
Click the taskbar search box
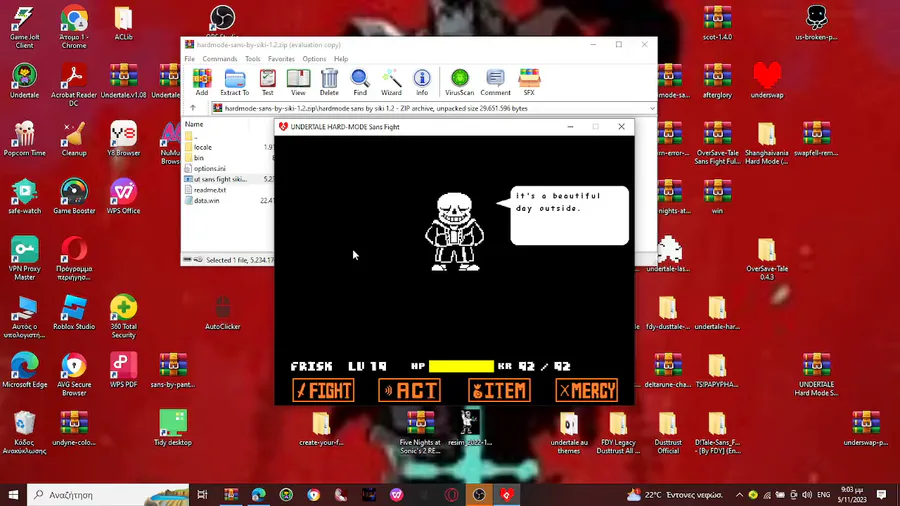[108, 495]
